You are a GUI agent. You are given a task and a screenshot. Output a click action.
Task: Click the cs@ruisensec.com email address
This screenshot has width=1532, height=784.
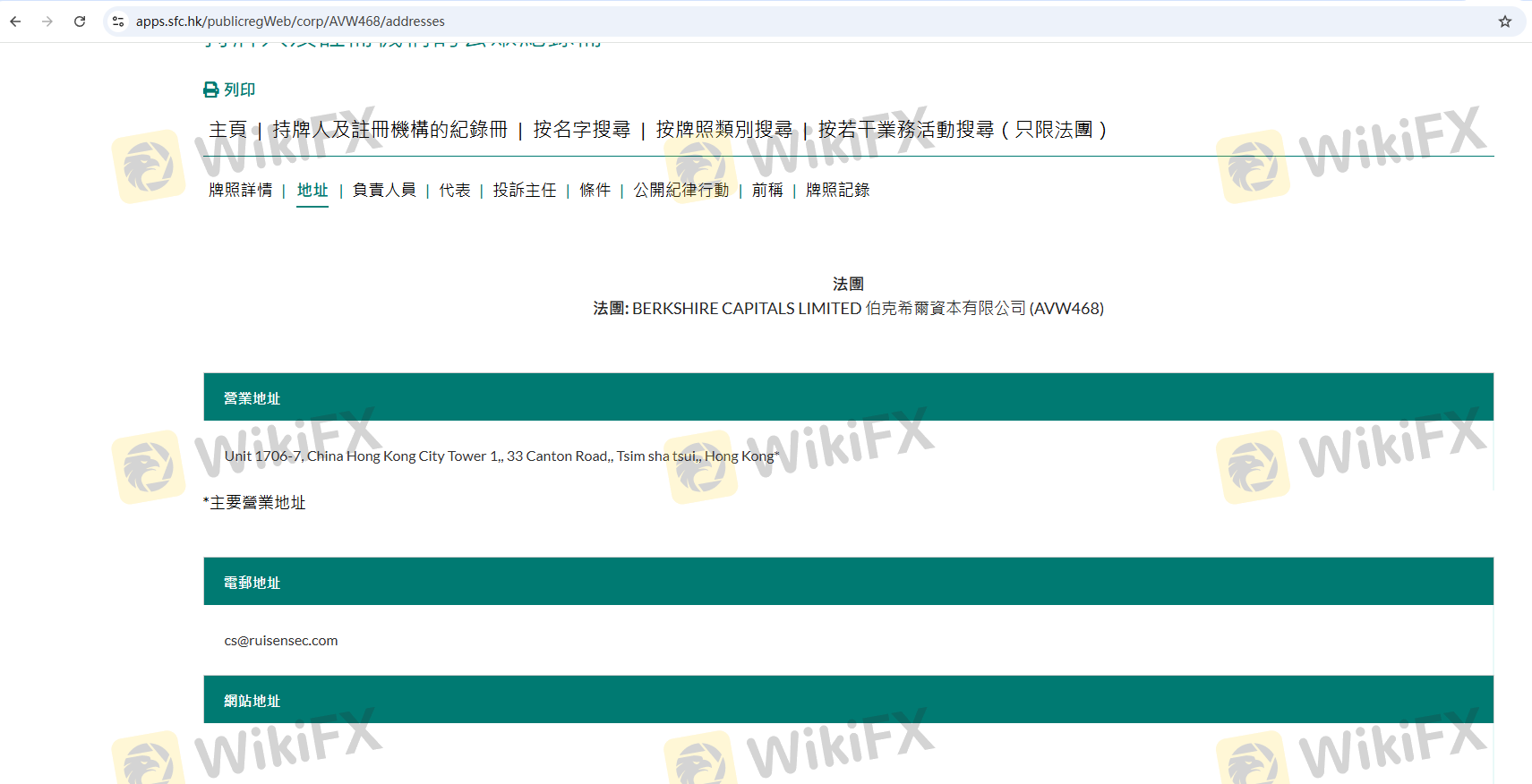[281, 641]
